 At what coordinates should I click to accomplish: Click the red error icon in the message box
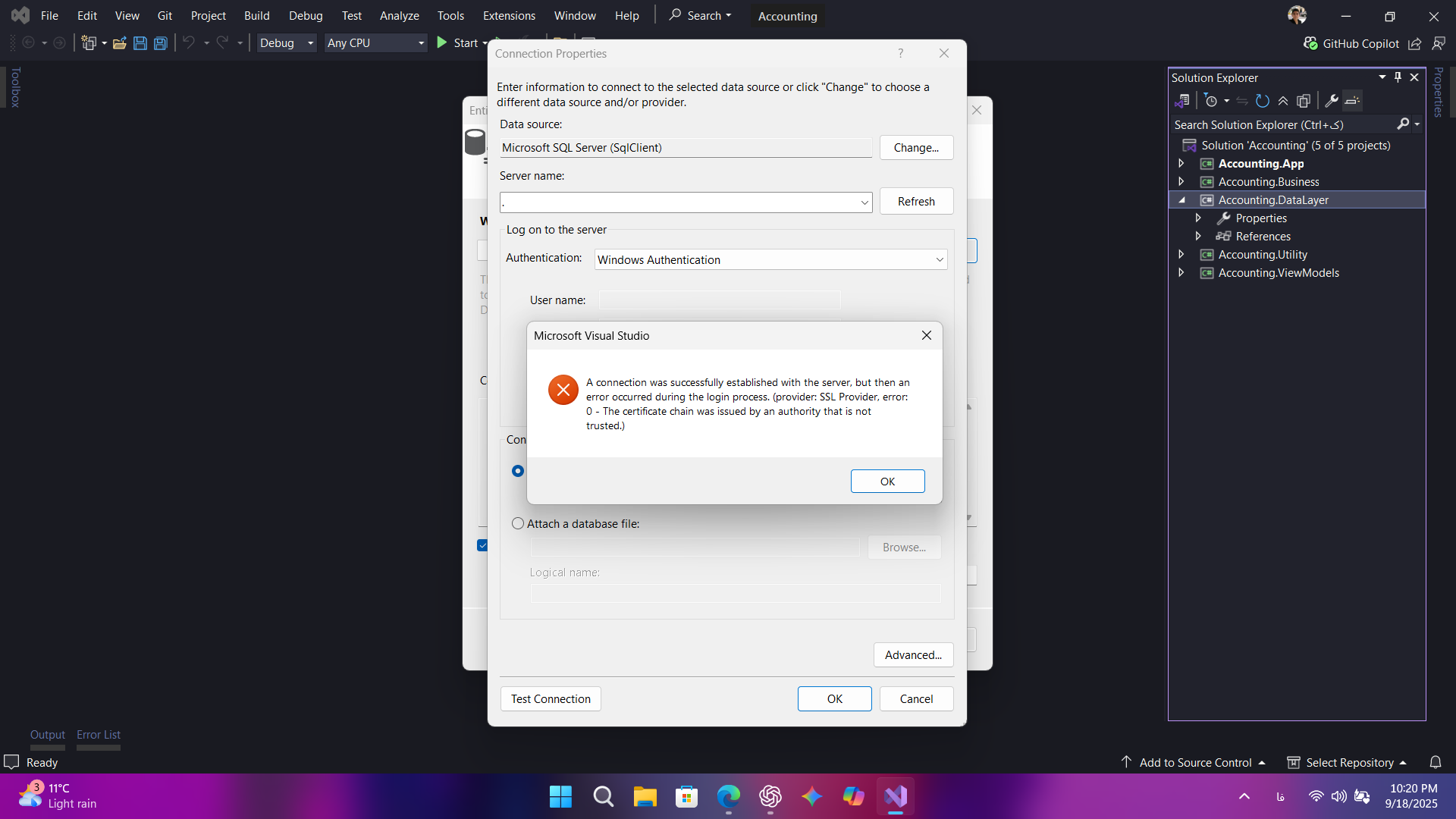pyautogui.click(x=563, y=390)
